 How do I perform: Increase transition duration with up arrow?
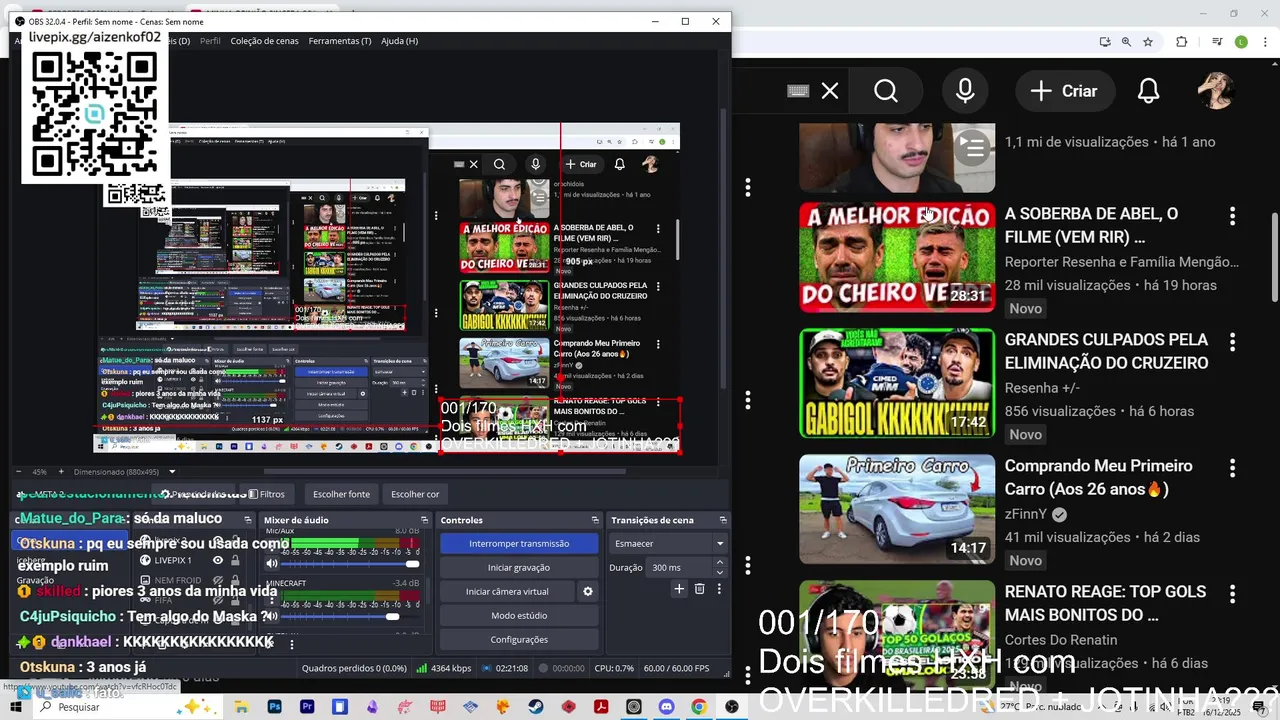pos(719,562)
